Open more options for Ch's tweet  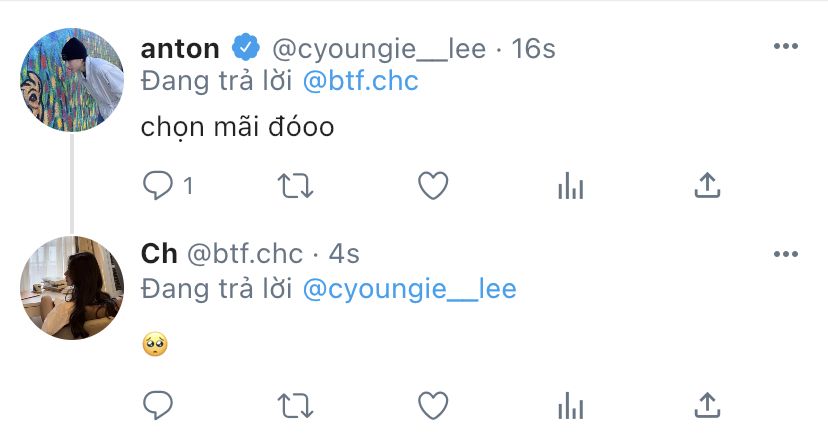pyautogui.click(x=785, y=255)
